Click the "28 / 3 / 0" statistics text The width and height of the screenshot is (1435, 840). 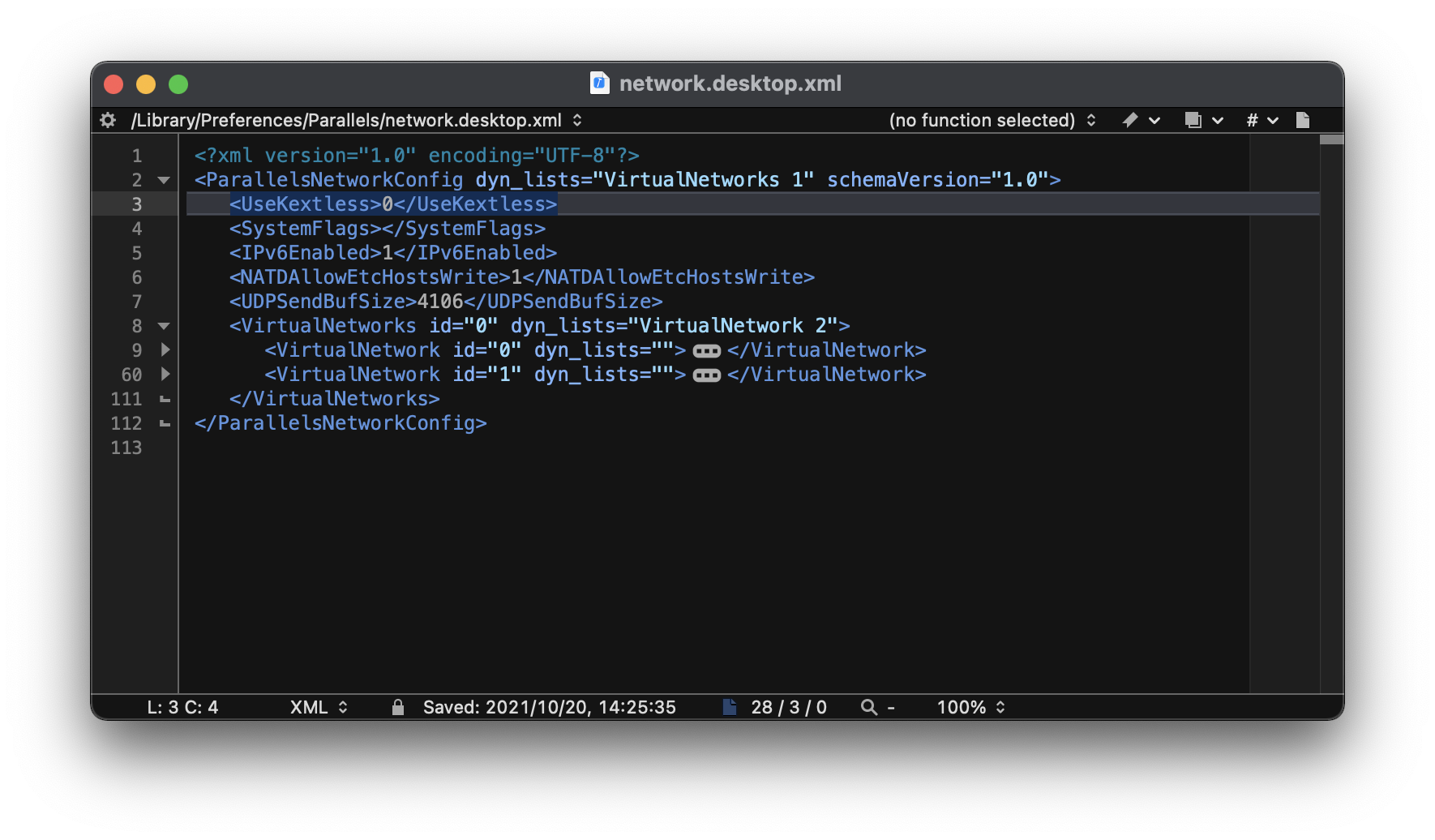(x=788, y=707)
